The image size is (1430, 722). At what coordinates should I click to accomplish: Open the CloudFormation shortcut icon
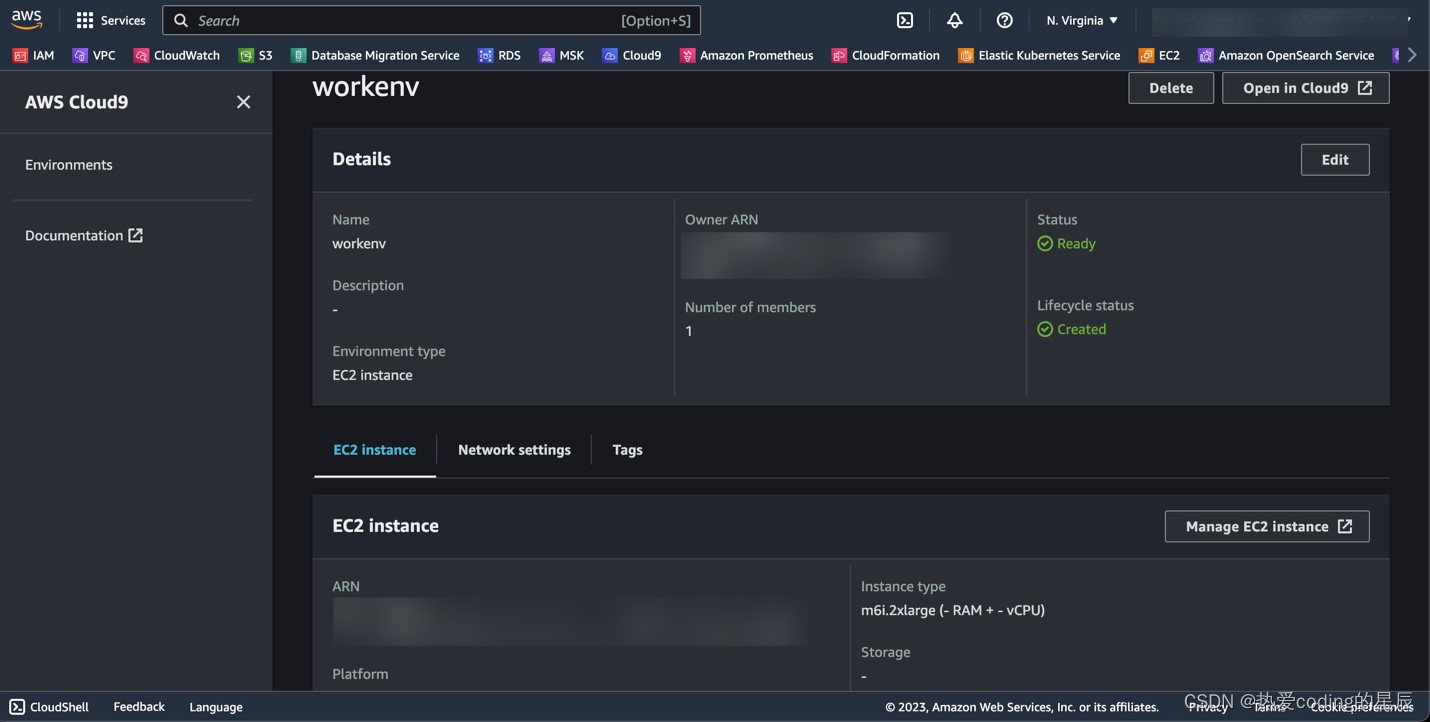pyautogui.click(x=839, y=56)
